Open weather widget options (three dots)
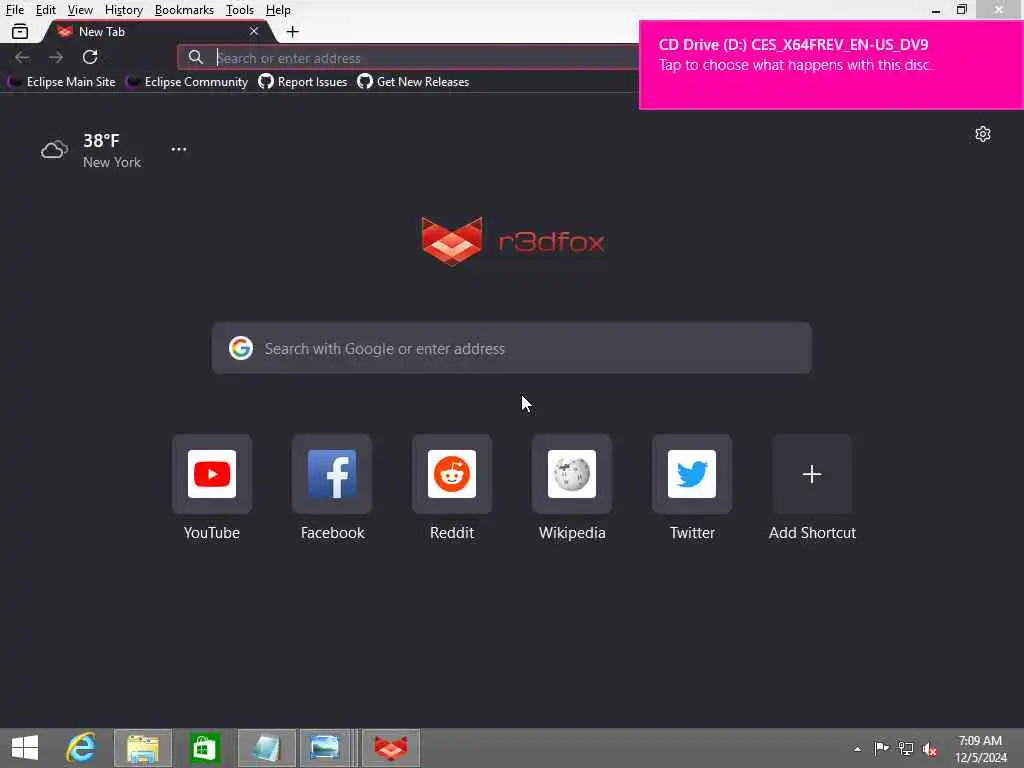Viewport: 1024px width, 768px height. click(179, 149)
